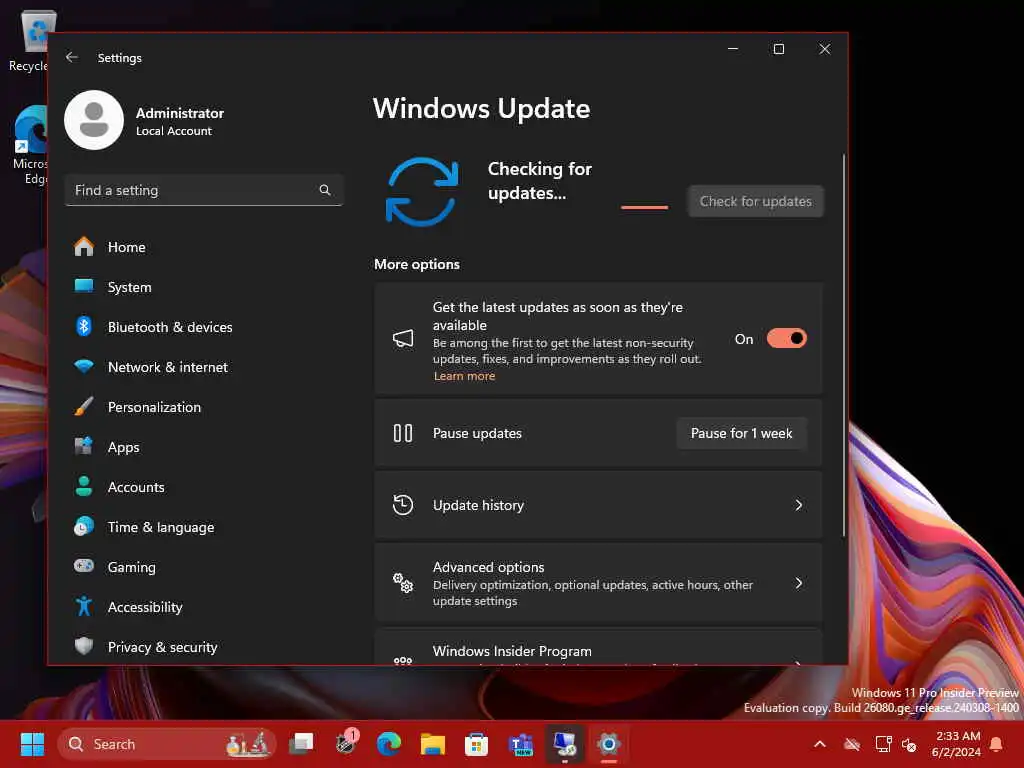The height and width of the screenshot is (768, 1024).
Task: Open File Explorer from the taskbar
Action: pyautogui.click(x=432, y=744)
